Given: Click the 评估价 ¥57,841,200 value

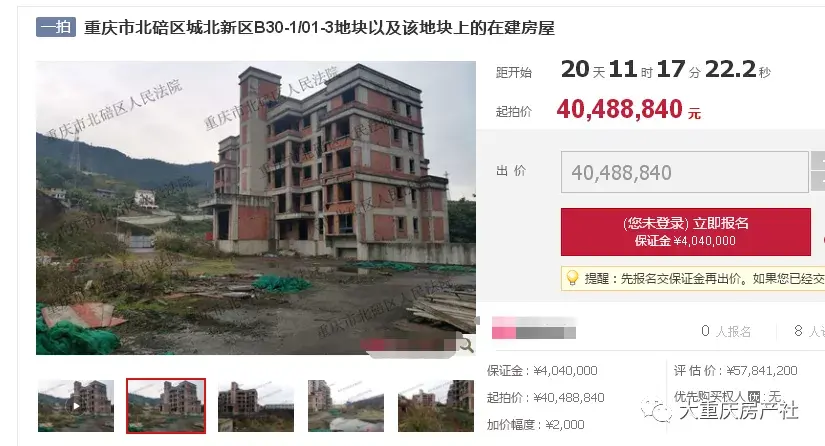Looking at the screenshot, I should pos(762,371).
